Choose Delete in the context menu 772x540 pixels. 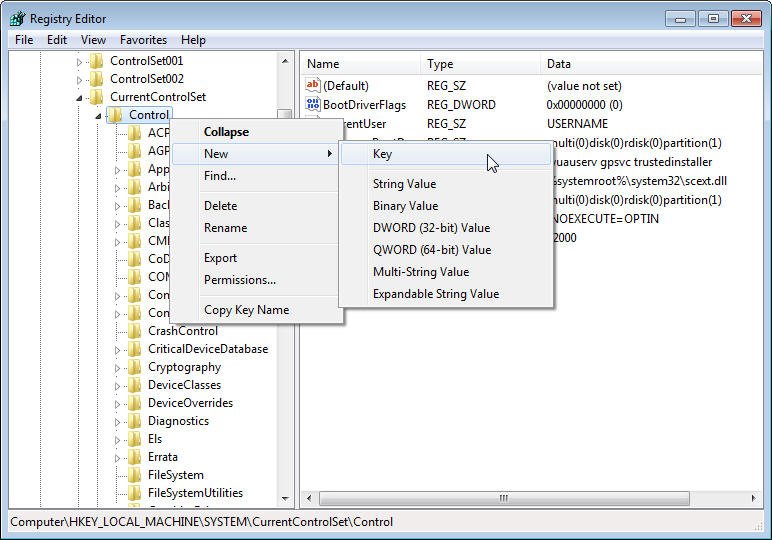[x=256, y=206]
